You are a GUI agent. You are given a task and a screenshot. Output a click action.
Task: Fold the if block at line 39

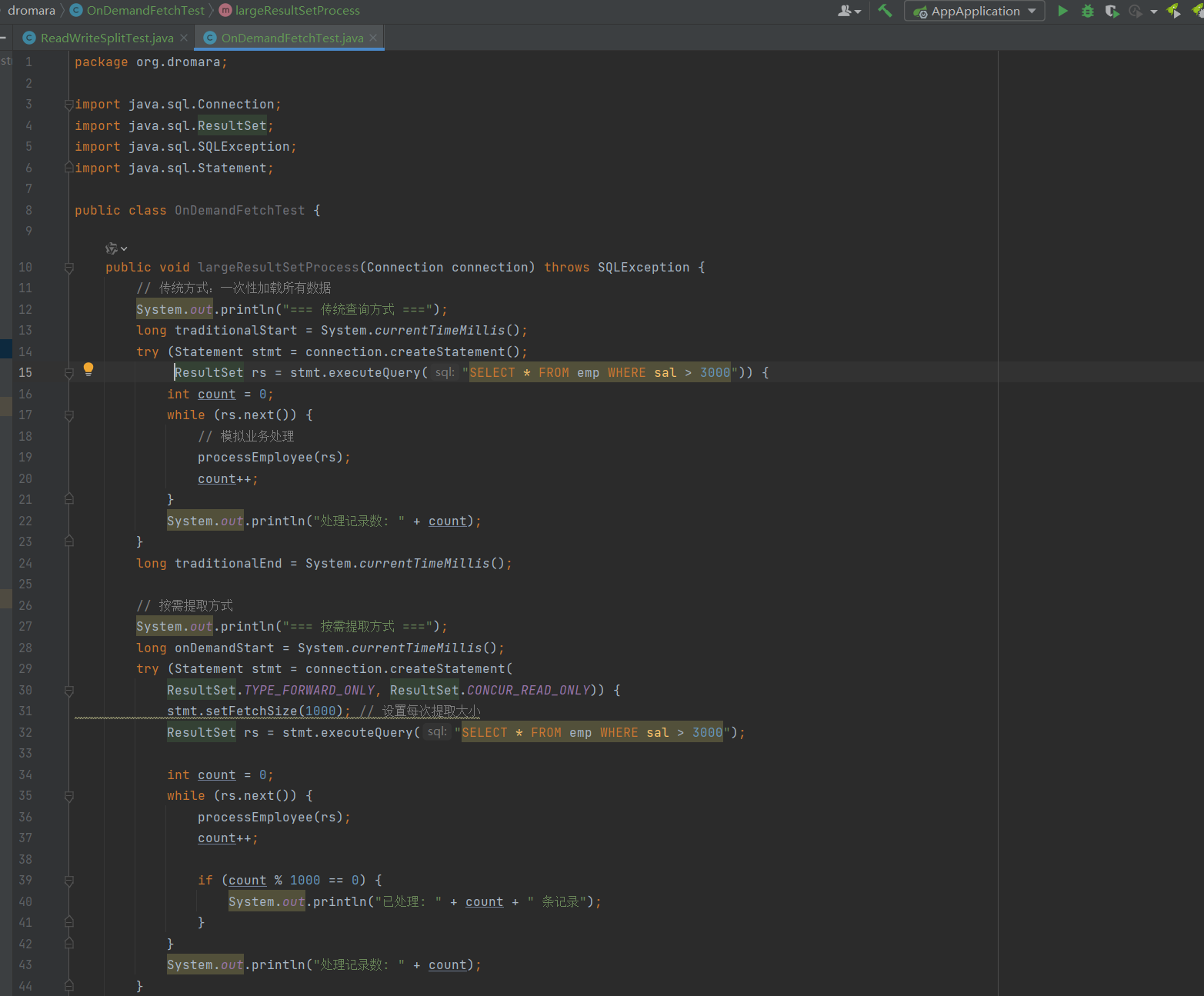[69, 881]
